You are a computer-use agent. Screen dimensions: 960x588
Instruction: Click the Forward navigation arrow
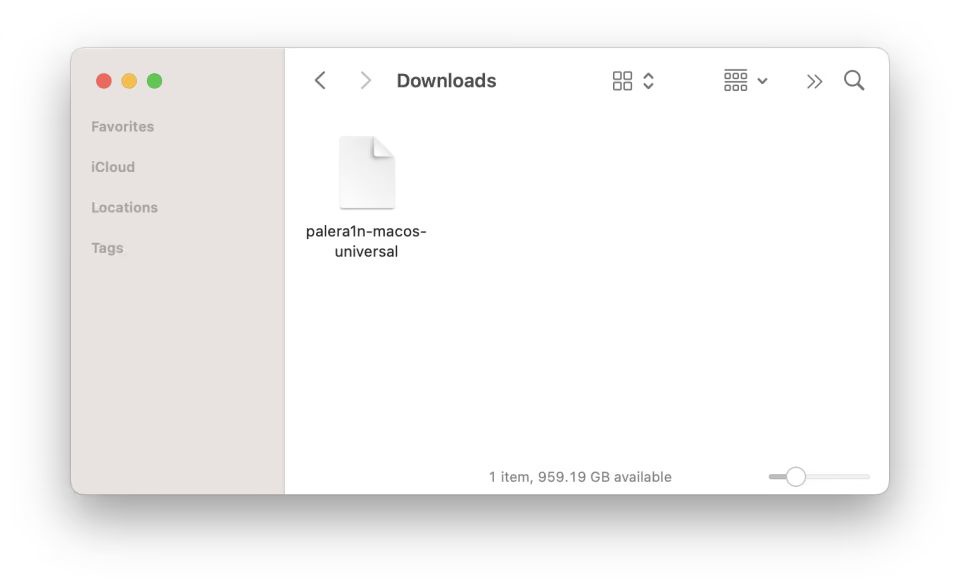366,80
